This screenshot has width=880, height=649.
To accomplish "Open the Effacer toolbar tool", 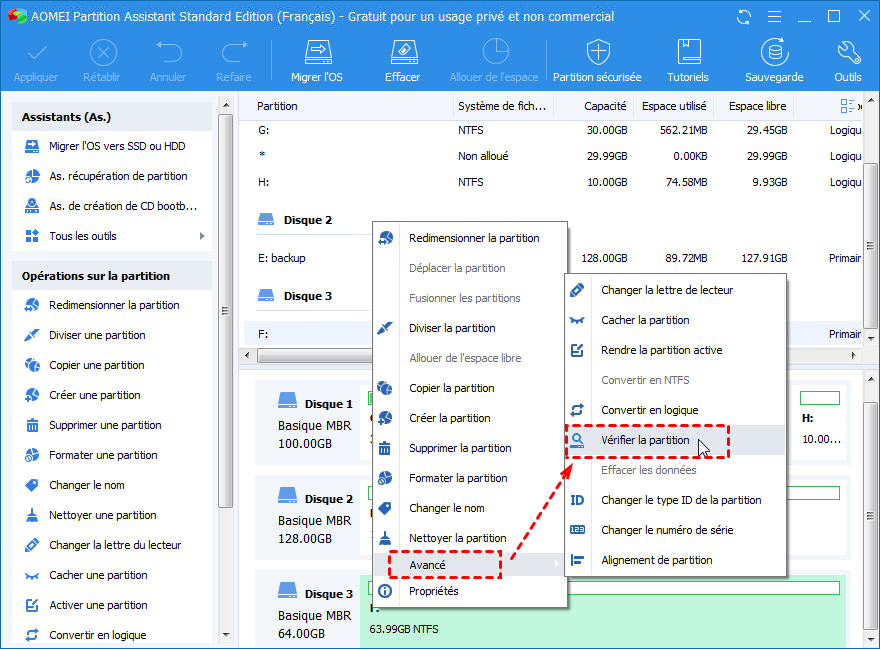I will [403, 61].
